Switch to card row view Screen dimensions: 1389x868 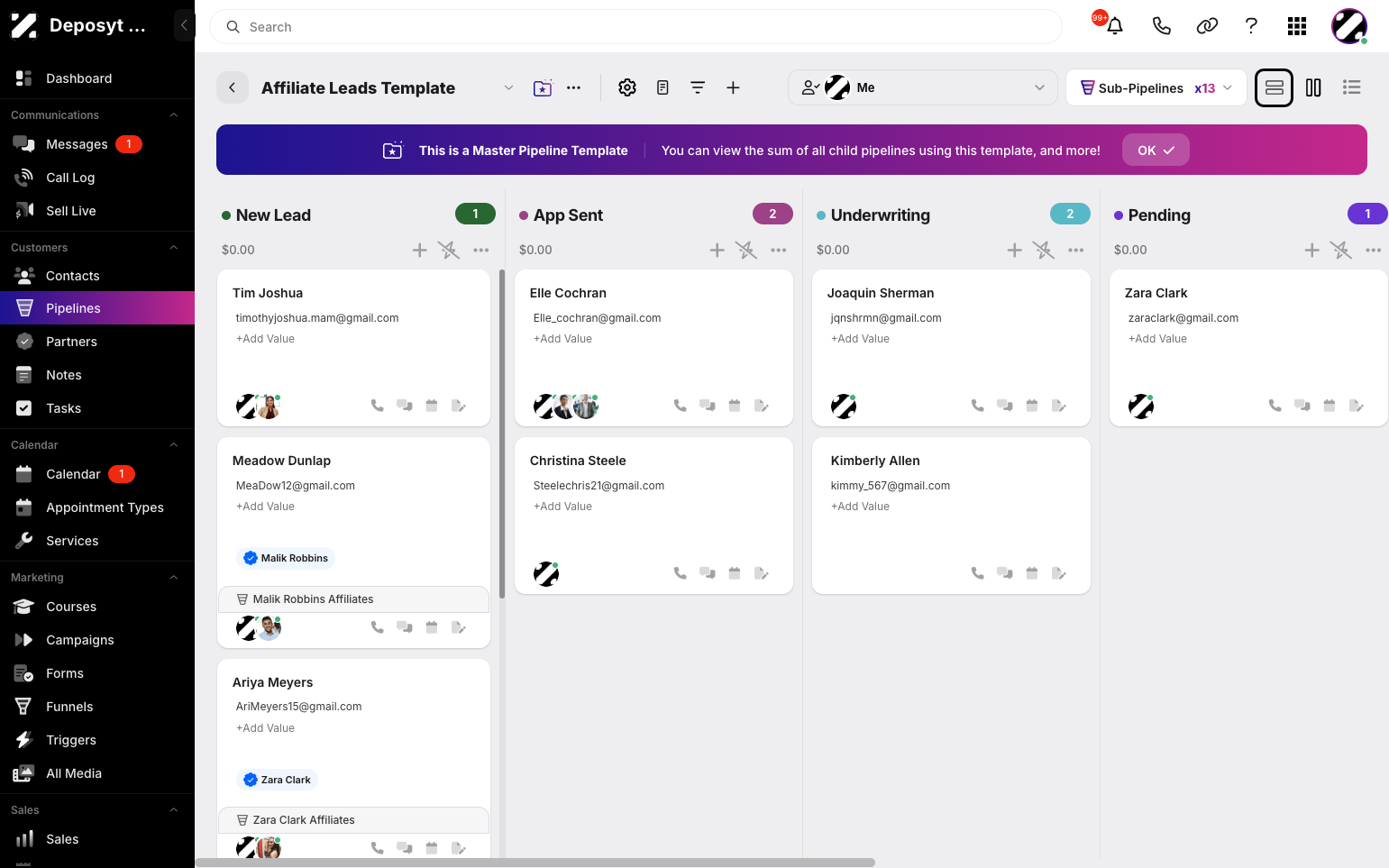[1275, 87]
